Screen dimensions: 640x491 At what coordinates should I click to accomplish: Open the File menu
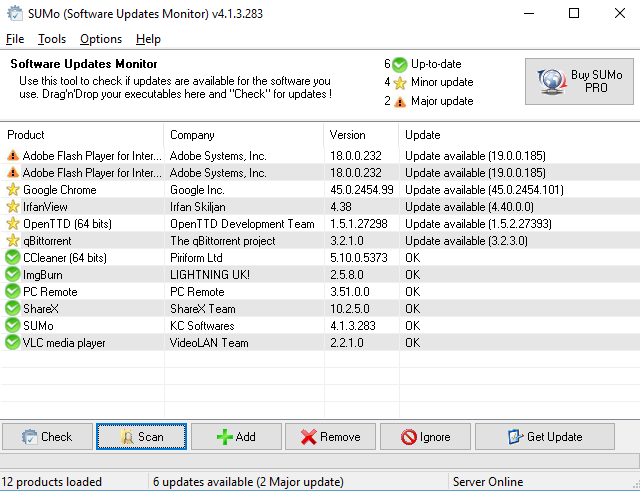(15, 39)
